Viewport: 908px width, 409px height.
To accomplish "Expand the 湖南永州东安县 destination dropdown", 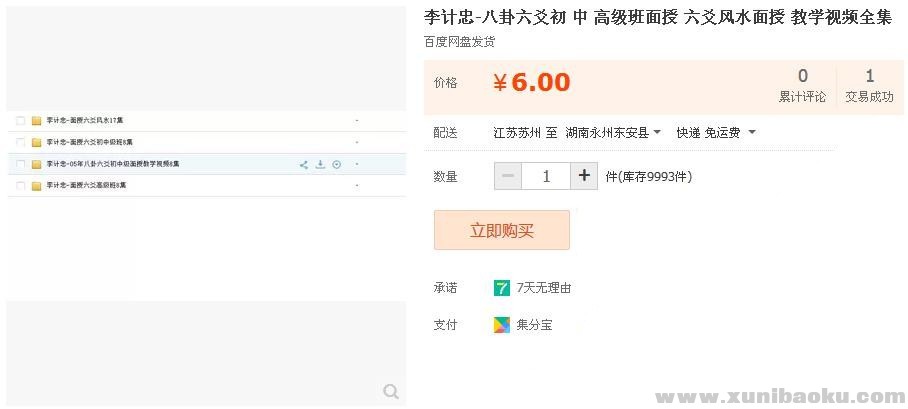I will tap(613, 133).
